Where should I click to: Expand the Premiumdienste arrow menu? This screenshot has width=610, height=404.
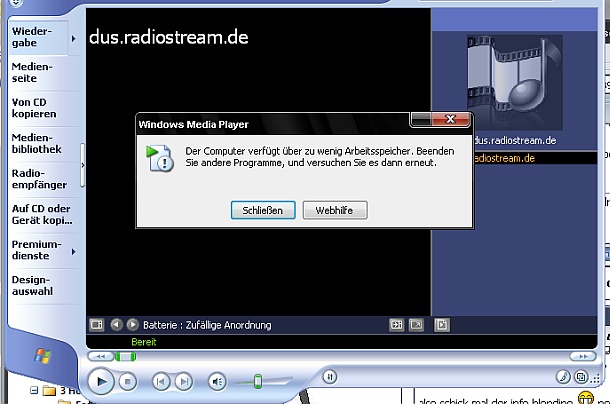[73, 252]
